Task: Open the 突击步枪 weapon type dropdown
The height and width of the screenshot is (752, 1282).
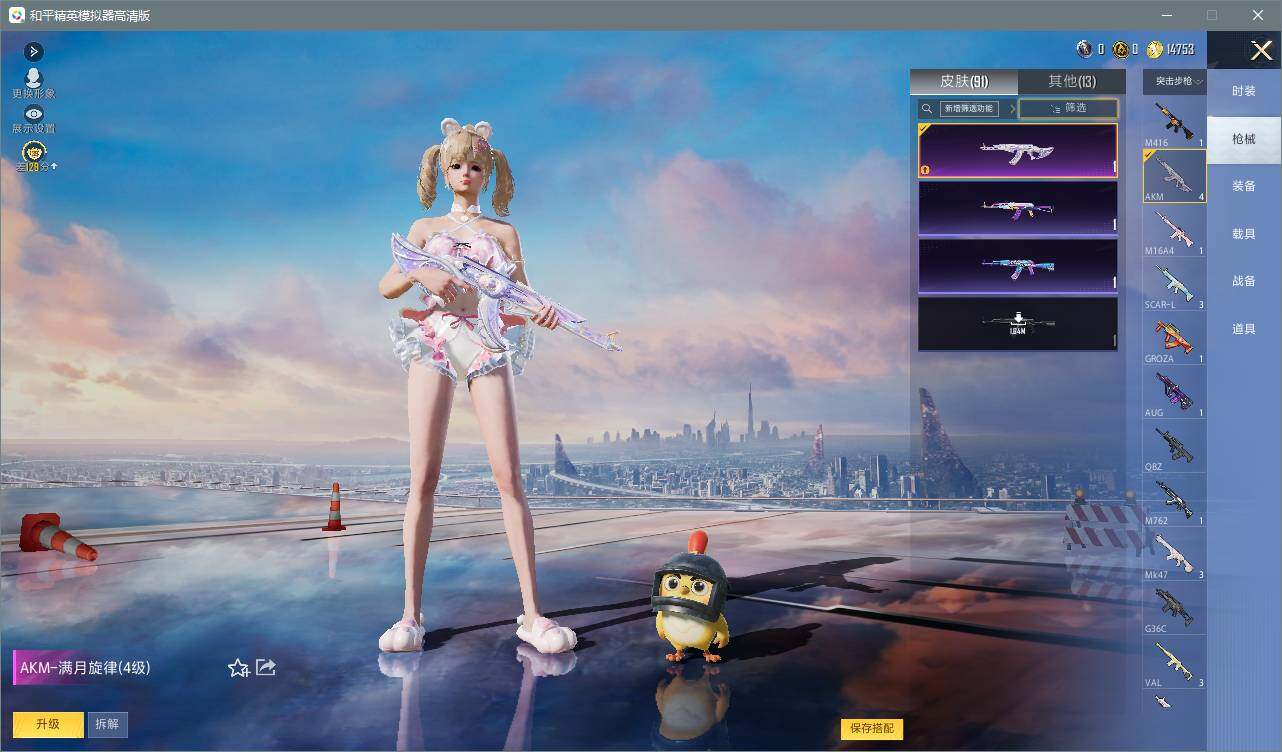Action: (x=1175, y=82)
